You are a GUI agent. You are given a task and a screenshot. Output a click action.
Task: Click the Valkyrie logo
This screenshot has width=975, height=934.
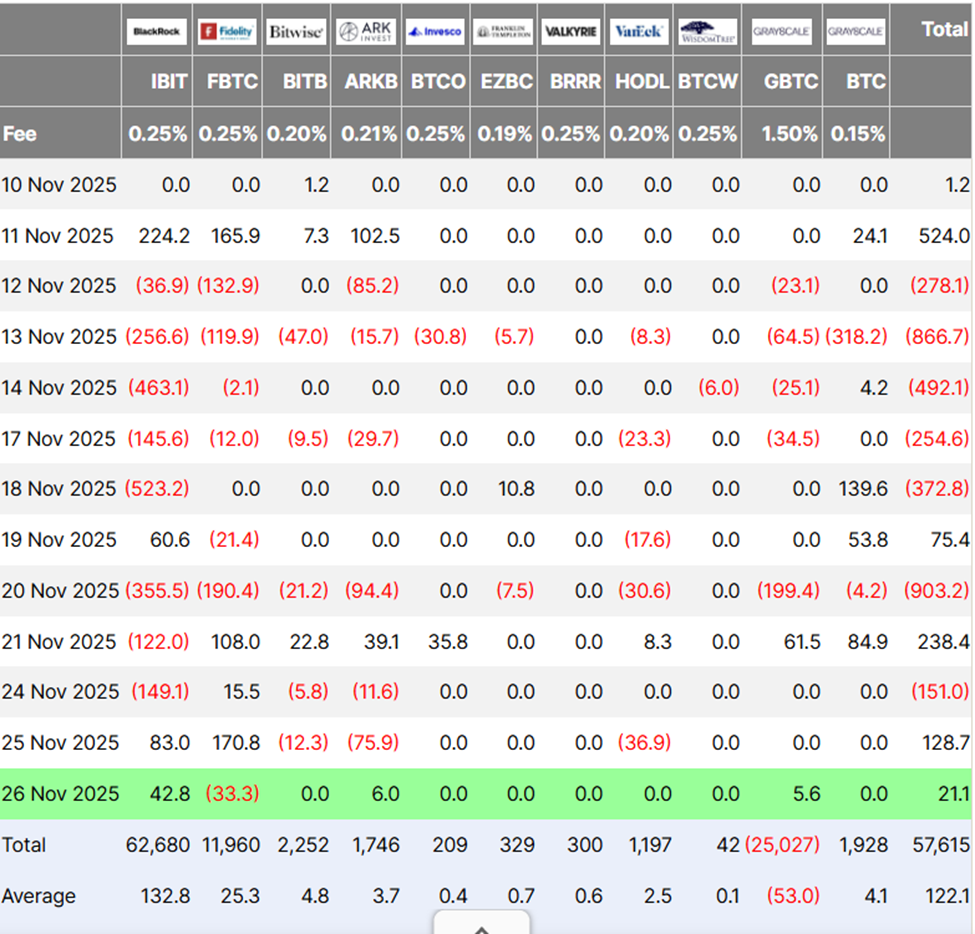[571, 32]
